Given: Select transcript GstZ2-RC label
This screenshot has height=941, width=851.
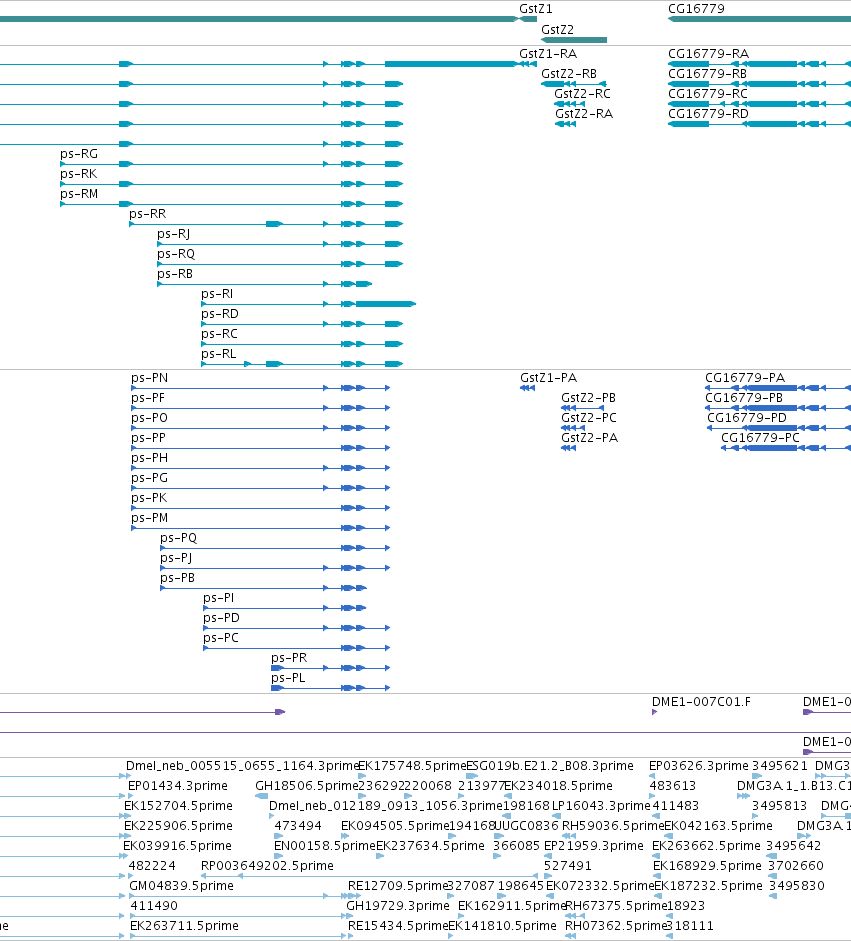Looking at the screenshot, I should pos(582,94).
